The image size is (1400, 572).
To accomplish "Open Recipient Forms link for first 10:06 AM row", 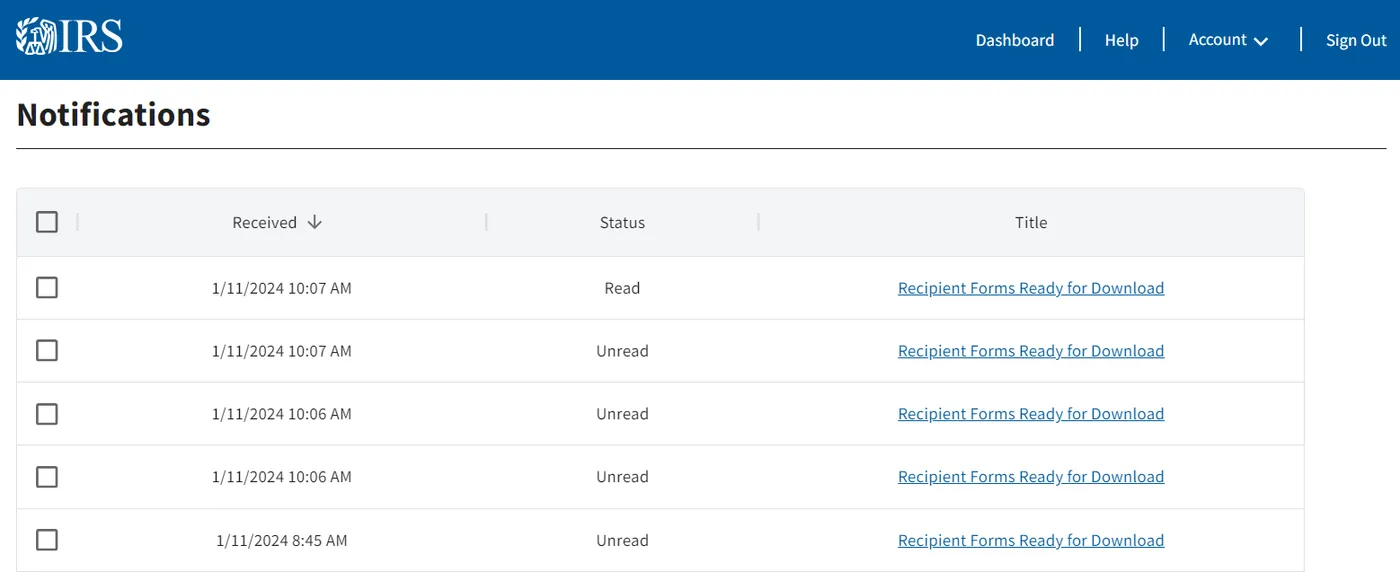I will (1031, 414).
